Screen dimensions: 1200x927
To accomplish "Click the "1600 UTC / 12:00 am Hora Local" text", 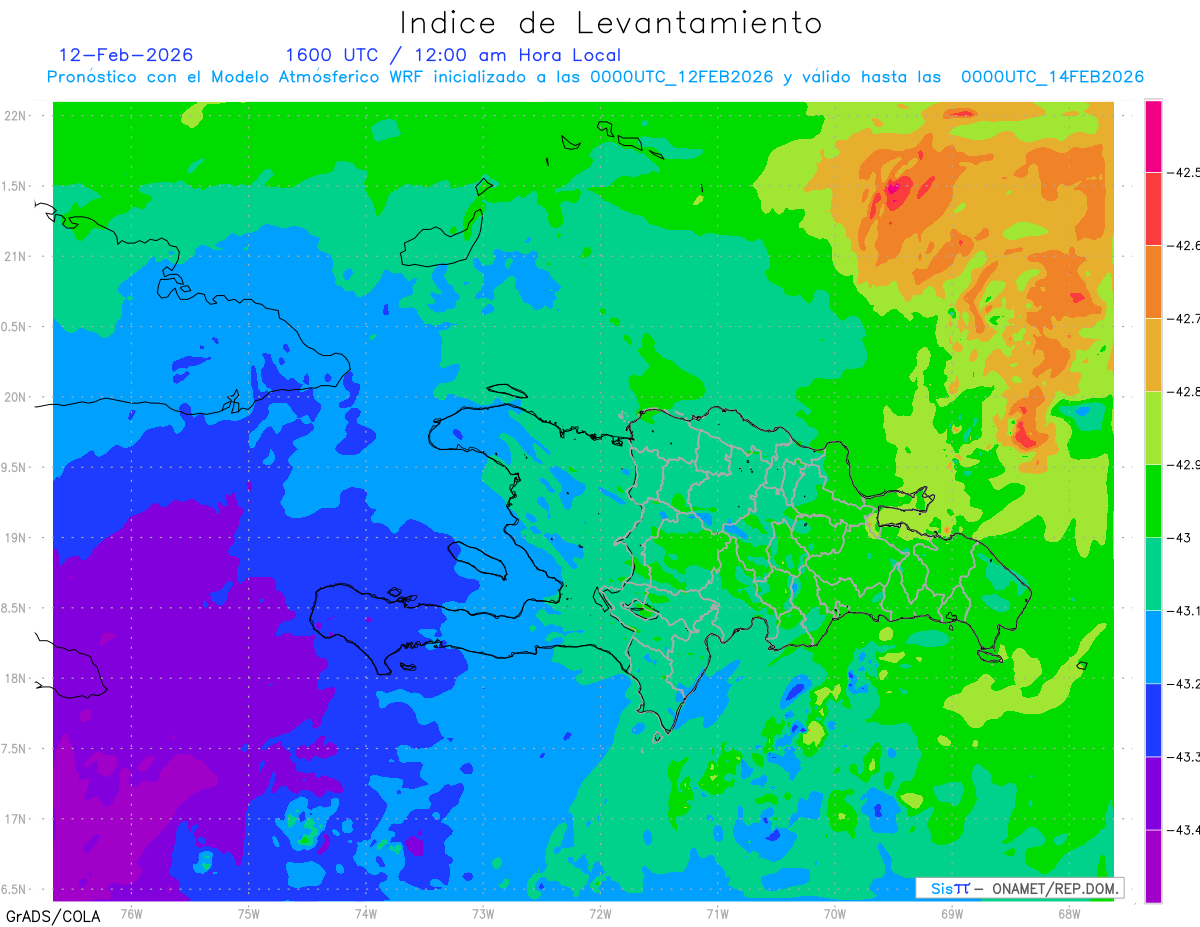I will coord(453,55).
